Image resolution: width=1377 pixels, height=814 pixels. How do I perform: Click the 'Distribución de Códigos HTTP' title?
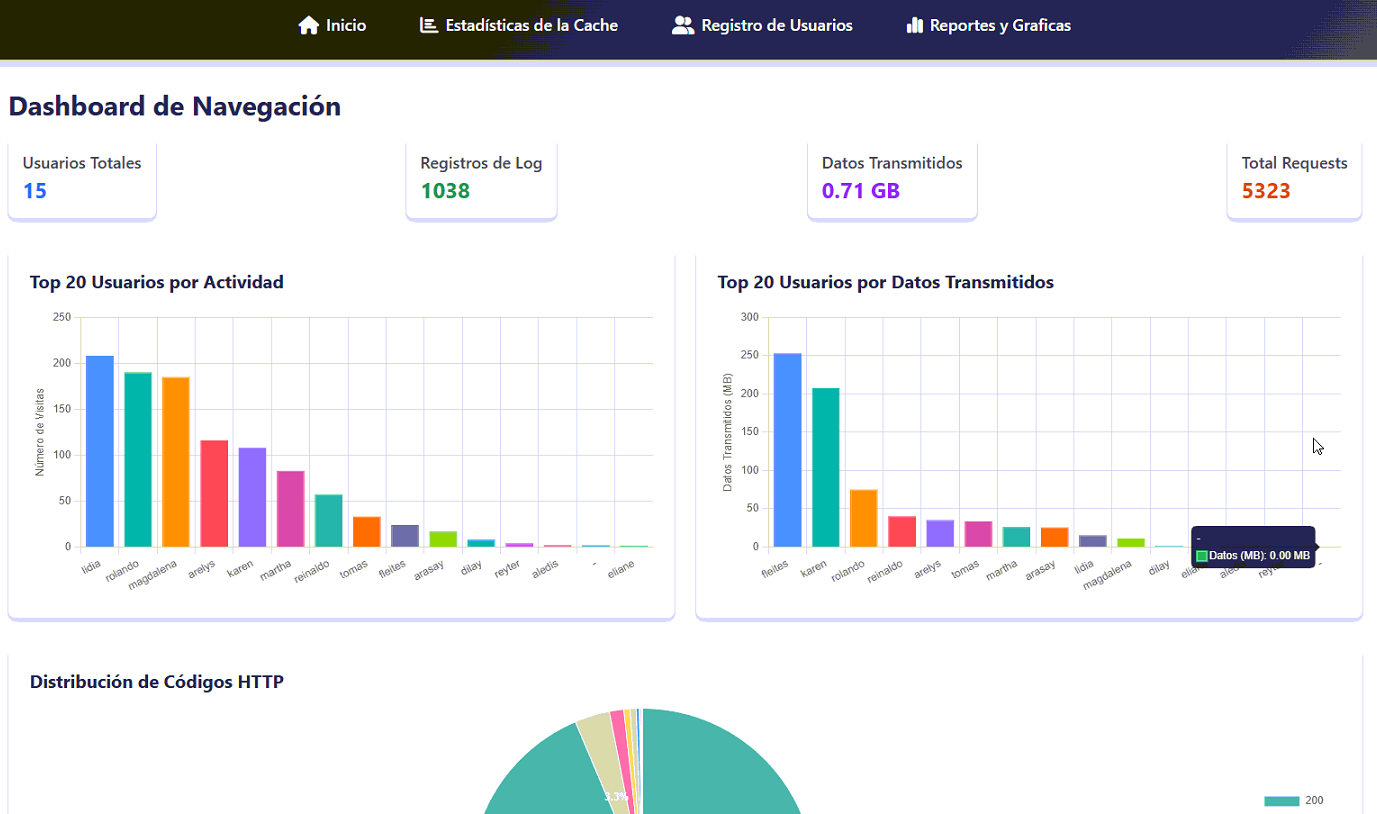[157, 682]
